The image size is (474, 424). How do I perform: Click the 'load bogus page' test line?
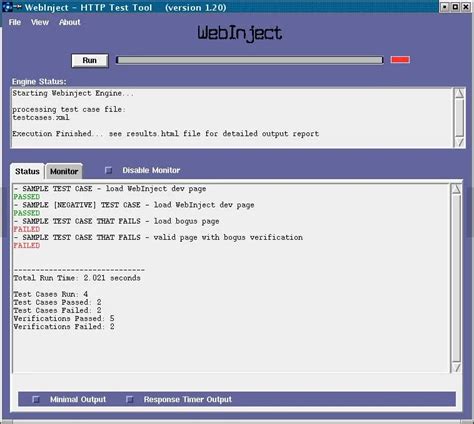116,221
